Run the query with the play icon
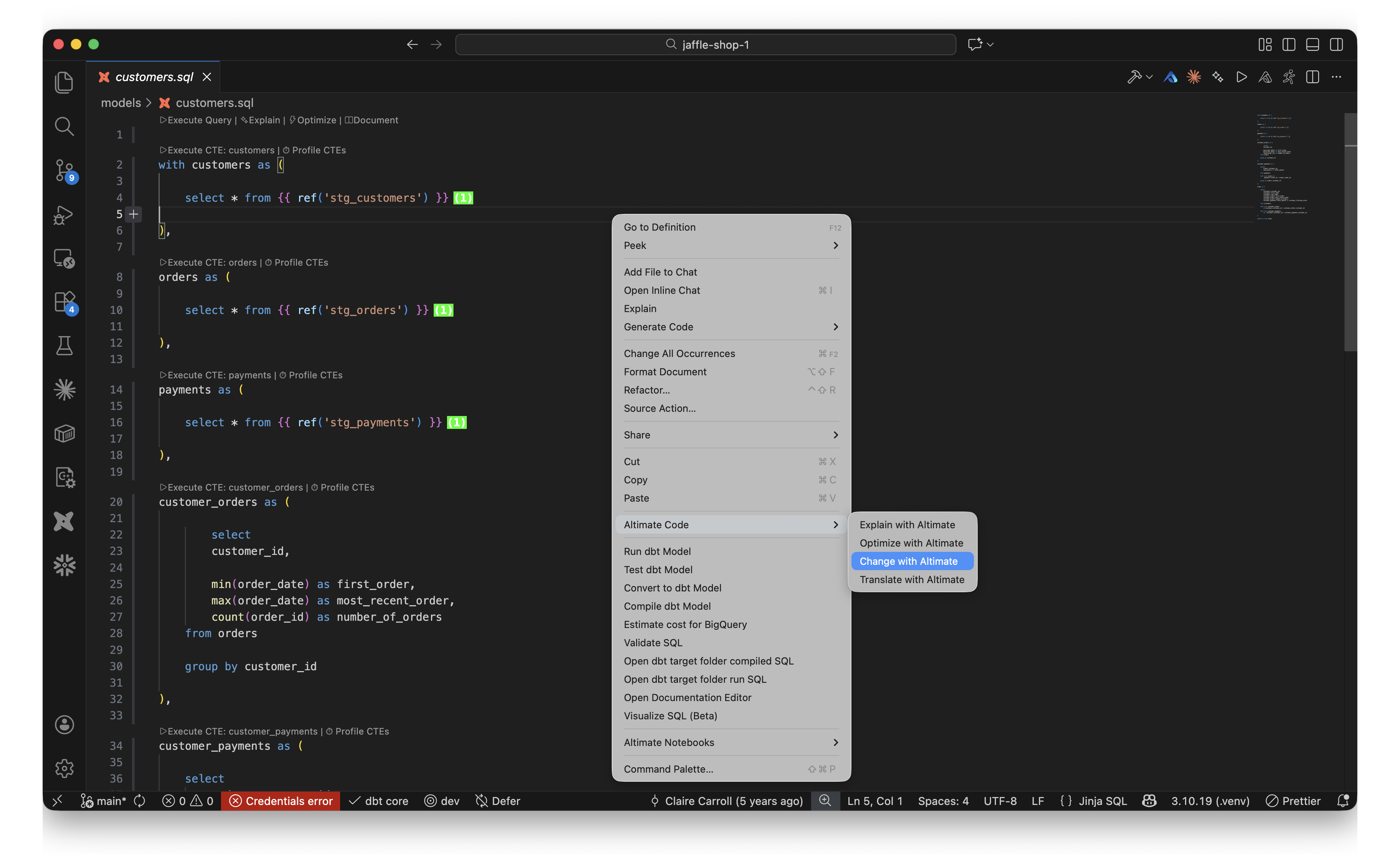Screen dimensions: 1400x867 (1241, 77)
